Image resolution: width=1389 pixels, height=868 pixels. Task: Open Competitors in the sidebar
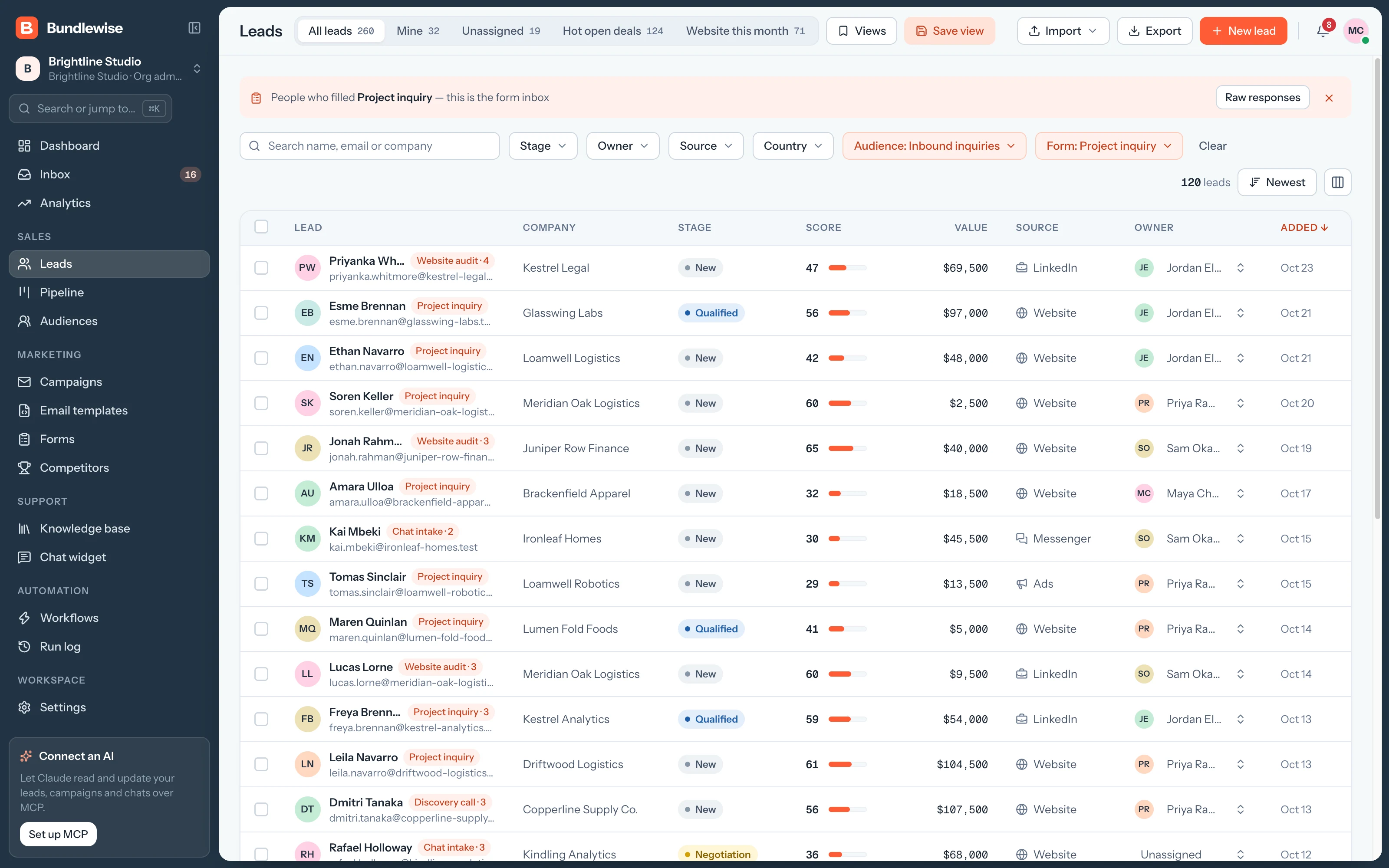(x=109, y=468)
